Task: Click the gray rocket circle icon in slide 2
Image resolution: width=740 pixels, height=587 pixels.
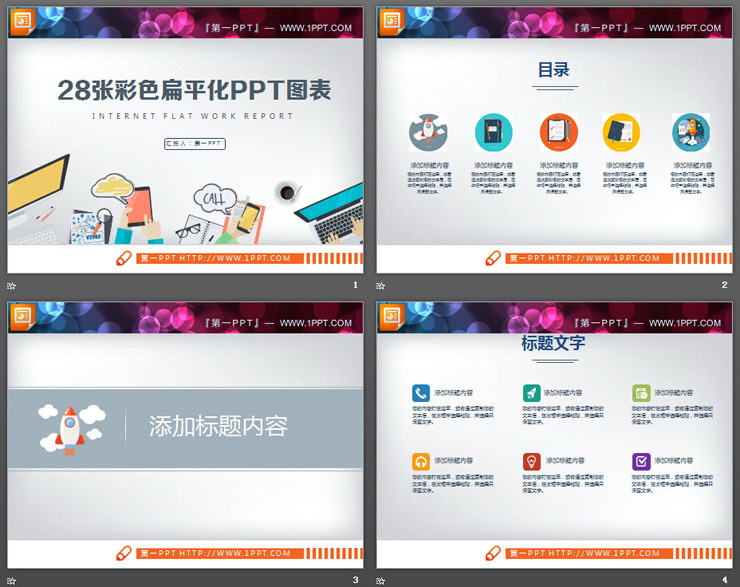Action: 428,132
